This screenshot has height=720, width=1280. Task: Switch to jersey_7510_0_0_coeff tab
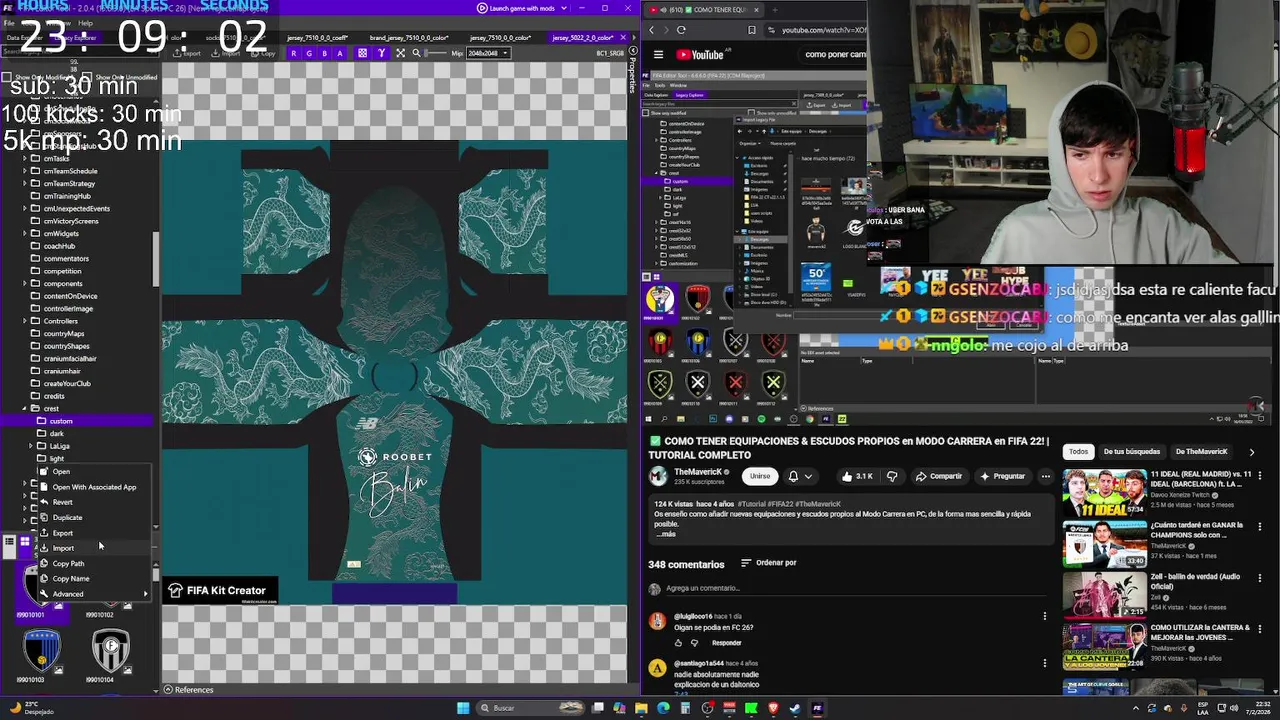click(318, 38)
